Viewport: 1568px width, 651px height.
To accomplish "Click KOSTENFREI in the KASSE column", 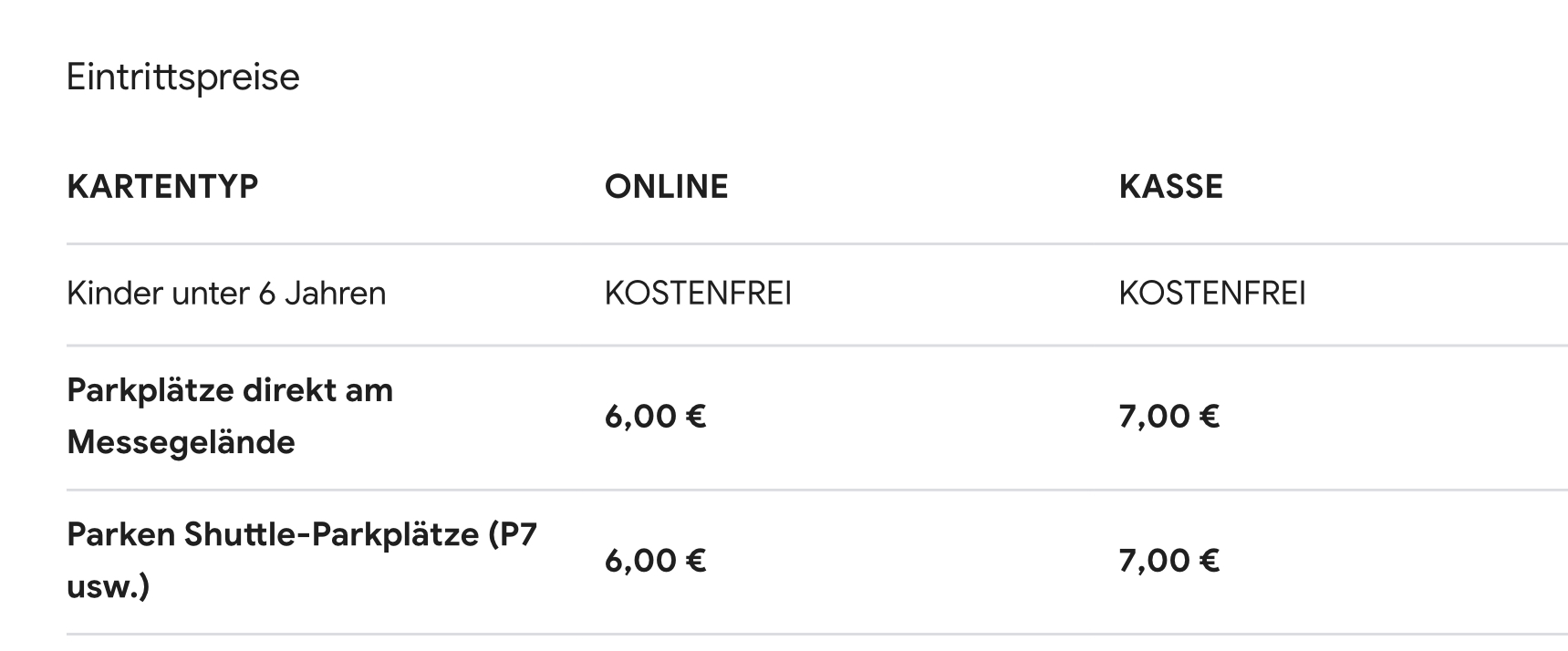I will pos(1212,294).
